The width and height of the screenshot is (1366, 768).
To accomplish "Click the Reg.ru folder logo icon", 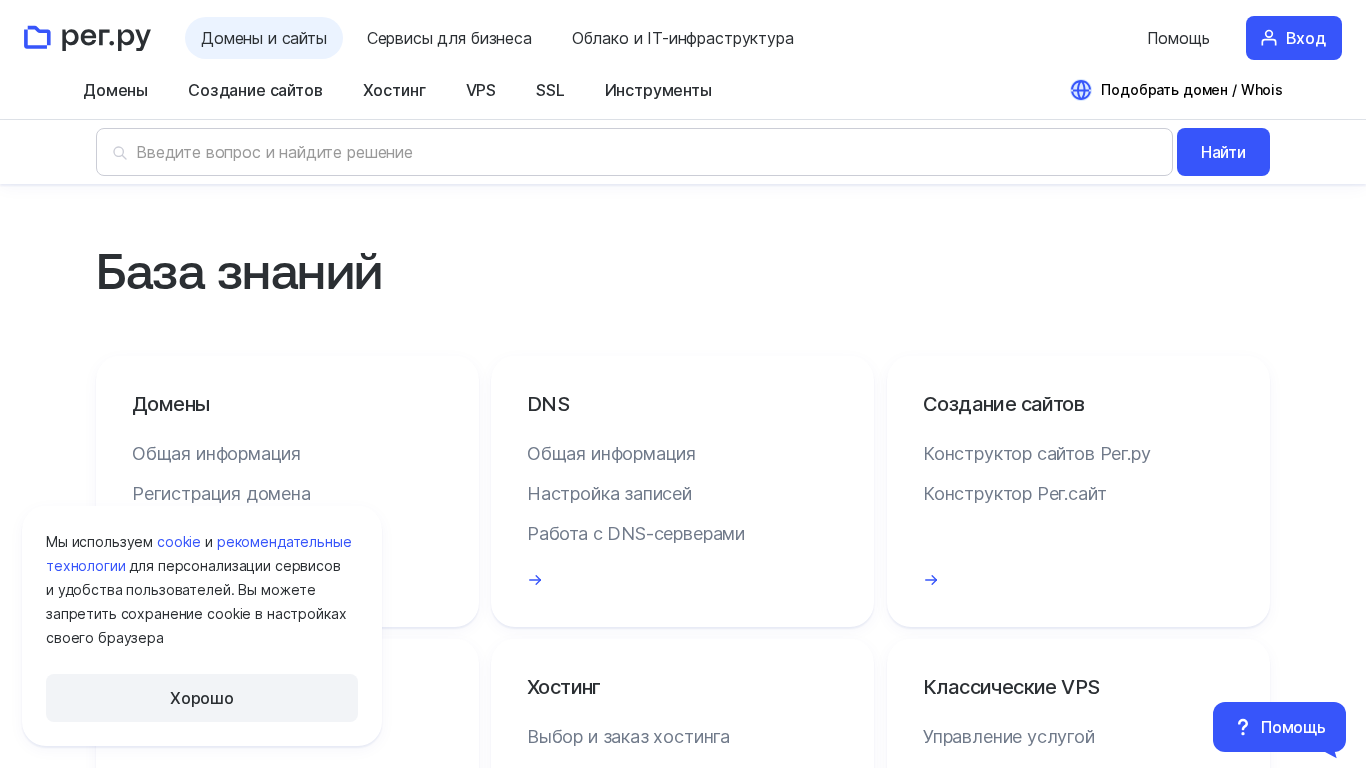I will pyautogui.click(x=38, y=38).
